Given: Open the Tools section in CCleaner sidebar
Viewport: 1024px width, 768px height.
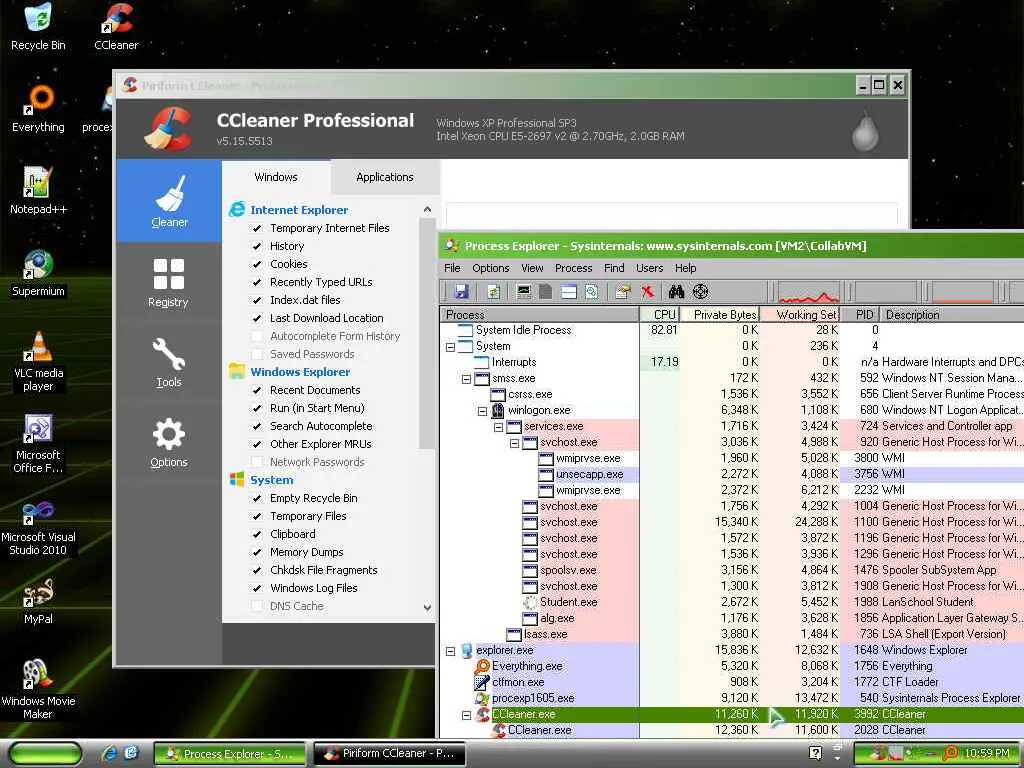Looking at the screenshot, I should pos(169,362).
